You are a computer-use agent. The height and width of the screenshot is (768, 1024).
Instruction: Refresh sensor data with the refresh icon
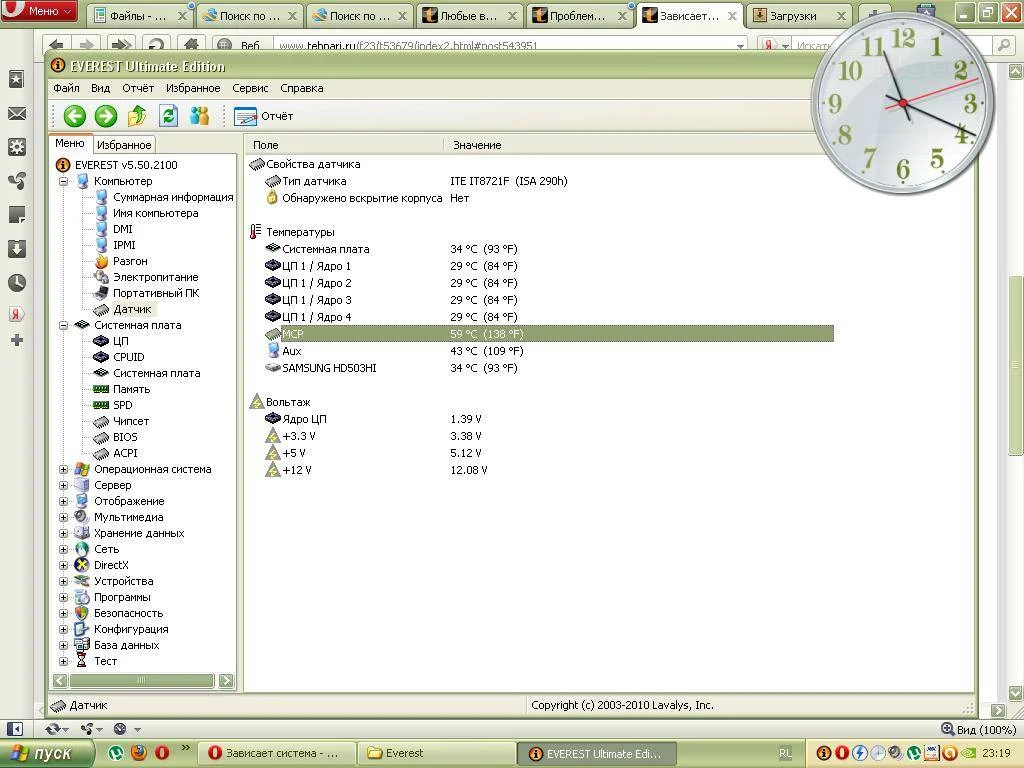(x=168, y=116)
